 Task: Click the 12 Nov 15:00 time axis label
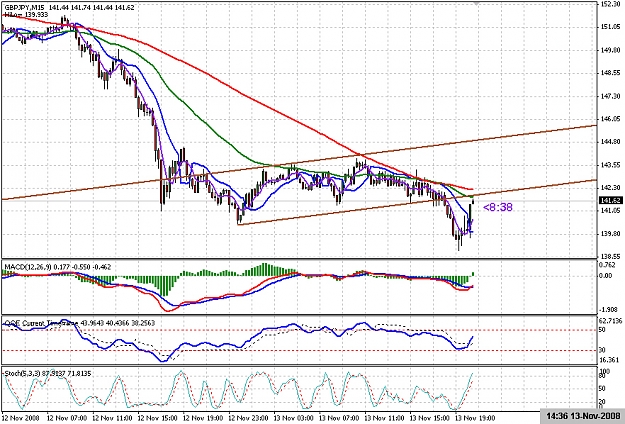[x=157, y=418]
